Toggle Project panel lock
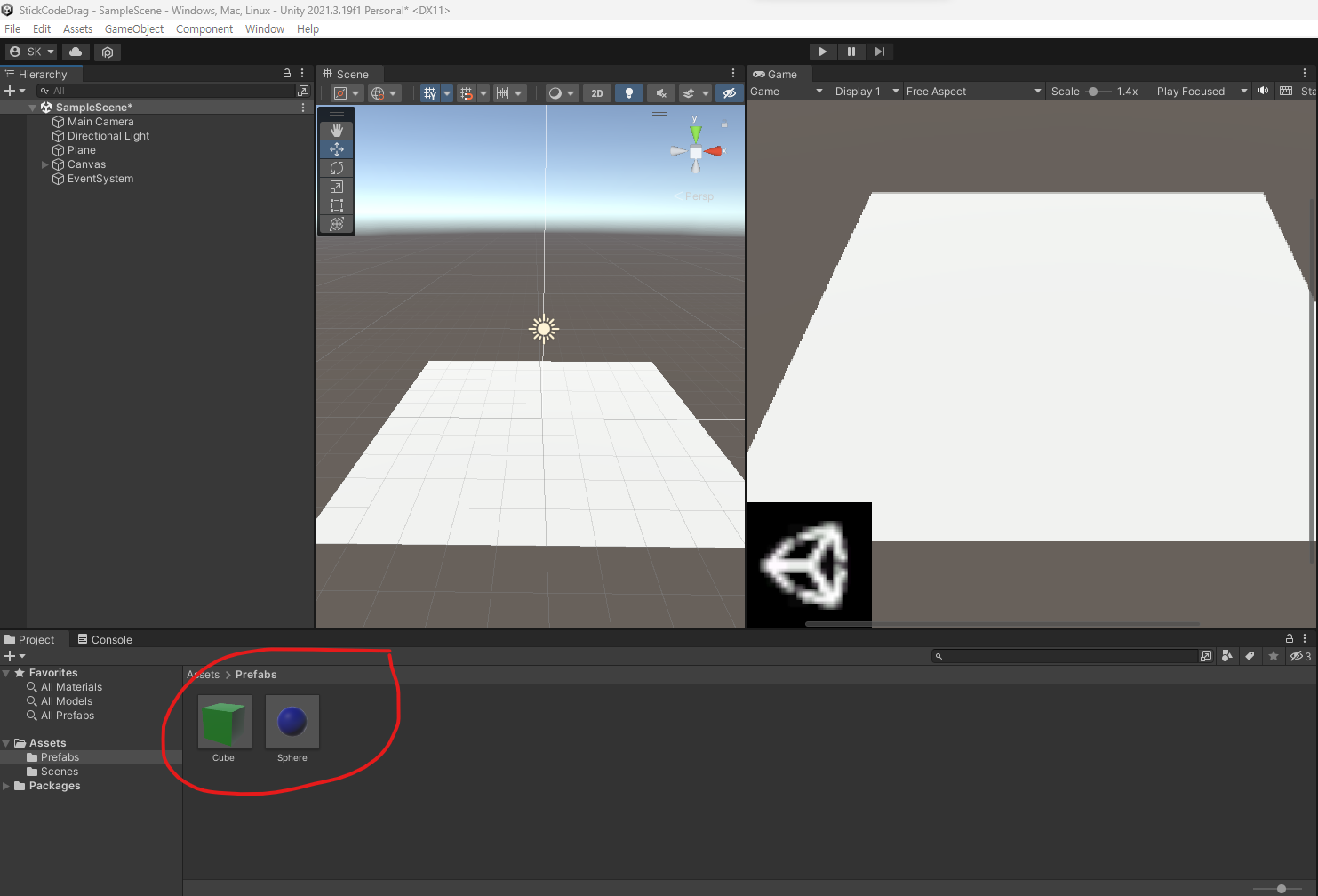This screenshot has height=896, width=1318. 1290,638
